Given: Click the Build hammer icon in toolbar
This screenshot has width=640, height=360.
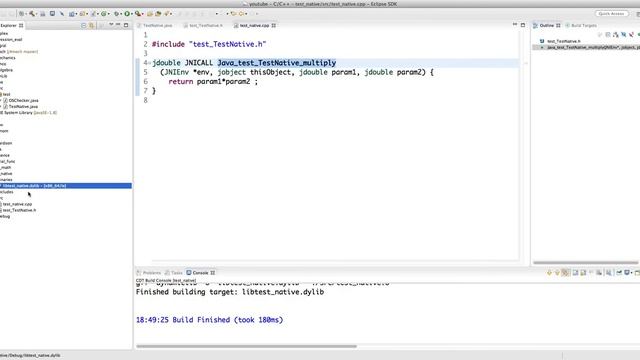Looking at the screenshot, I should tap(32, 13).
